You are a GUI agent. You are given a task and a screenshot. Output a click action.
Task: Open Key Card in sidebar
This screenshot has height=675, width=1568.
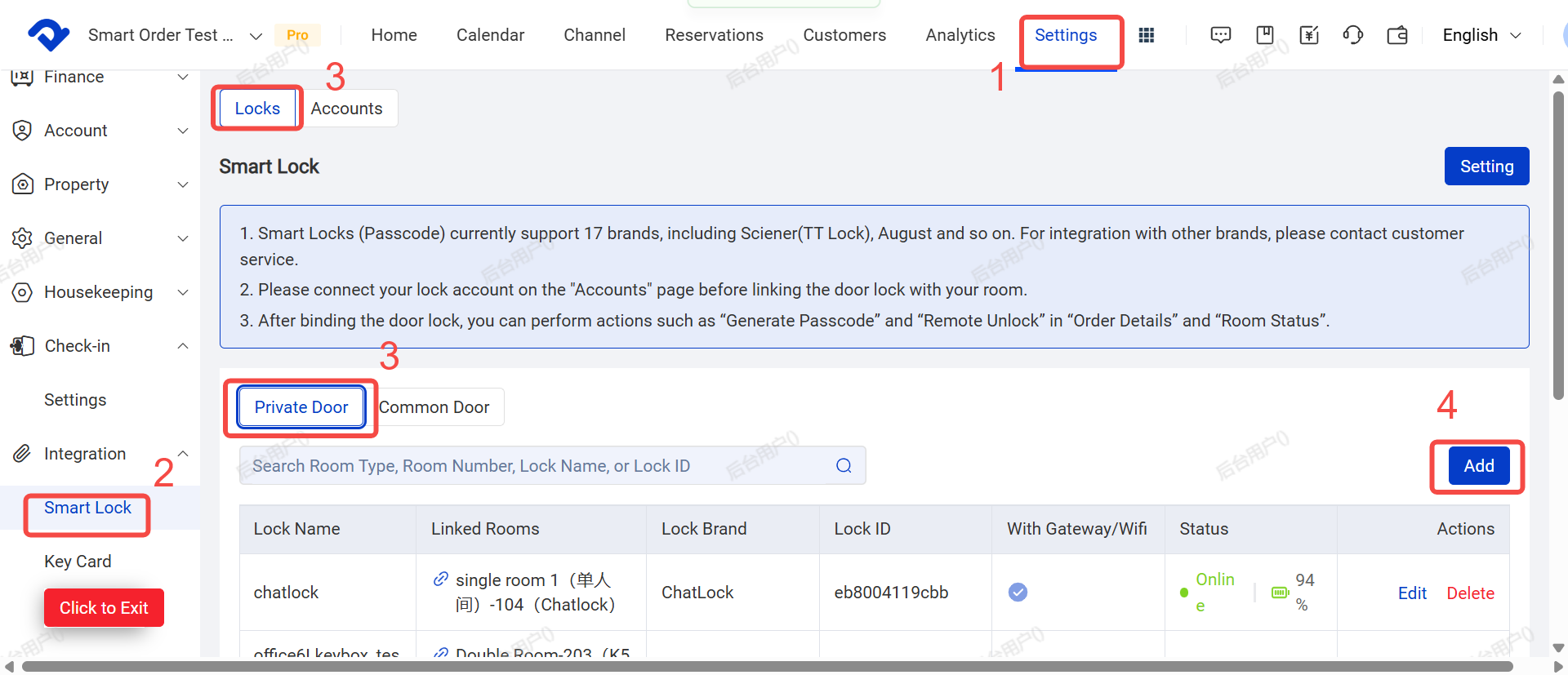pos(78,562)
